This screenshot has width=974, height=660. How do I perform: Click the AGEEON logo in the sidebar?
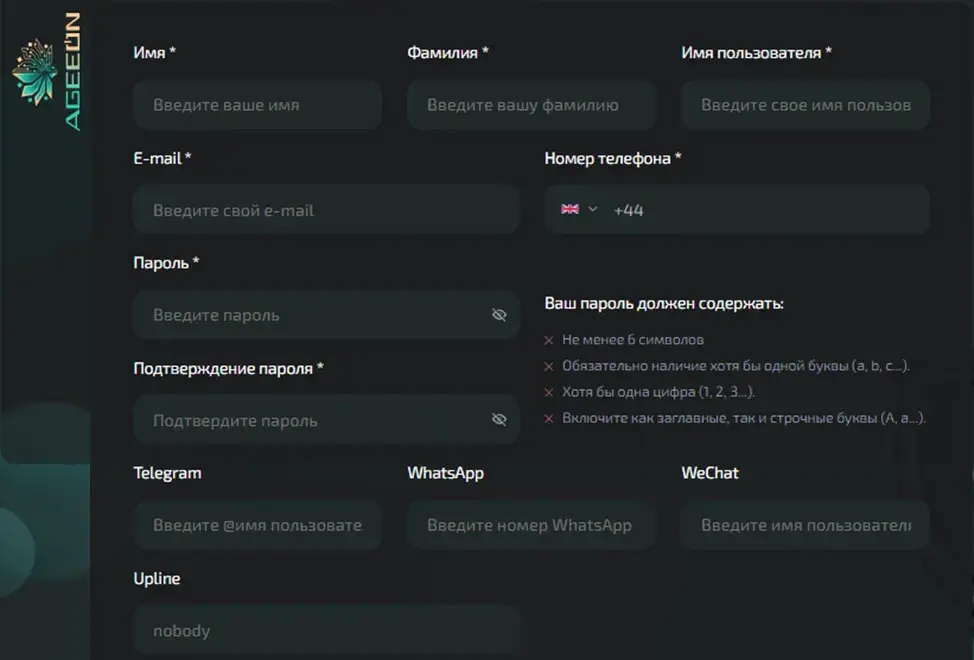pyautogui.click(x=47, y=72)
